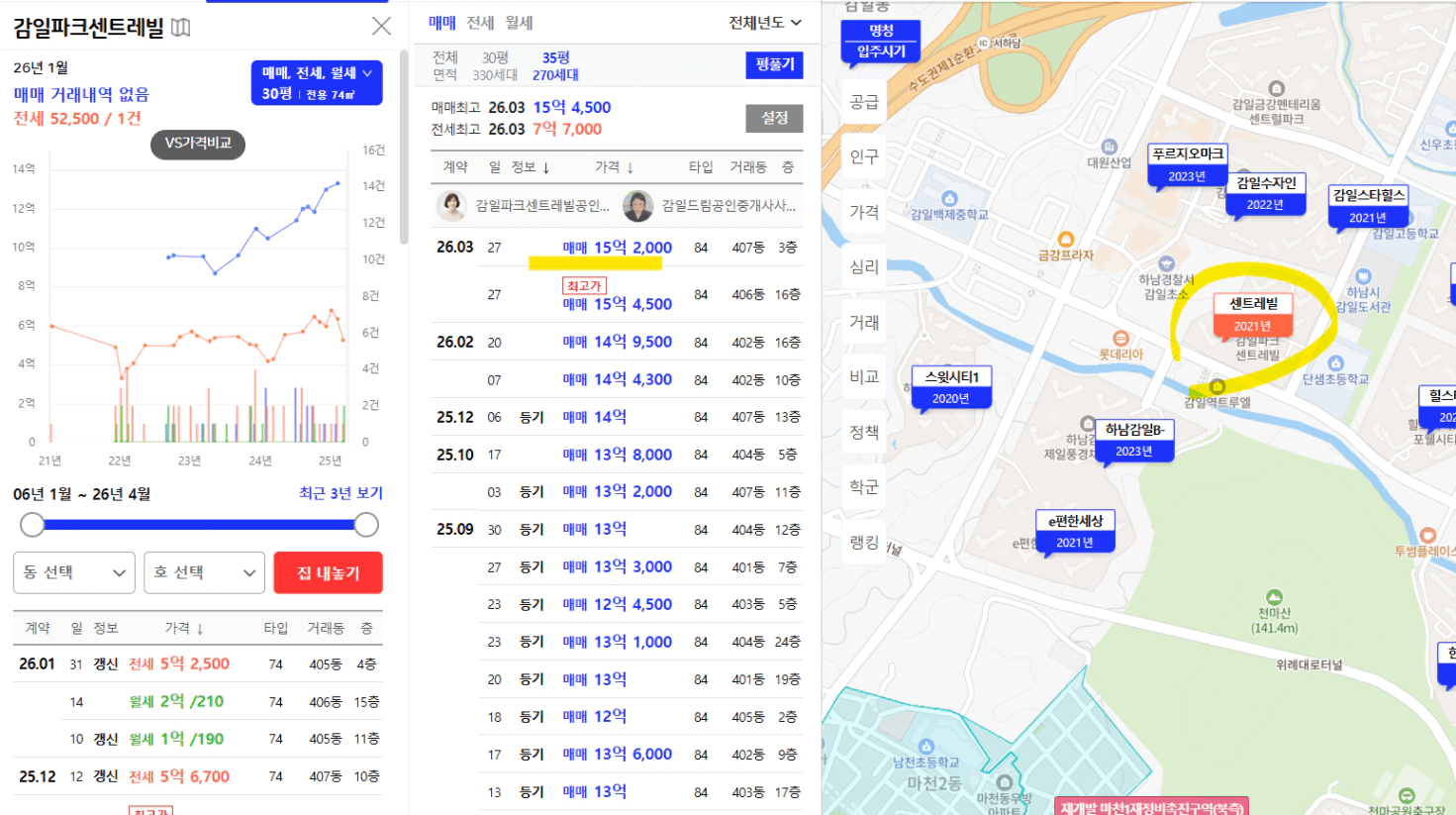This screenshot has width=1456, height=815.
Task: Select the 35평 270세대 area filter
Action: click(x=555, y=66)
